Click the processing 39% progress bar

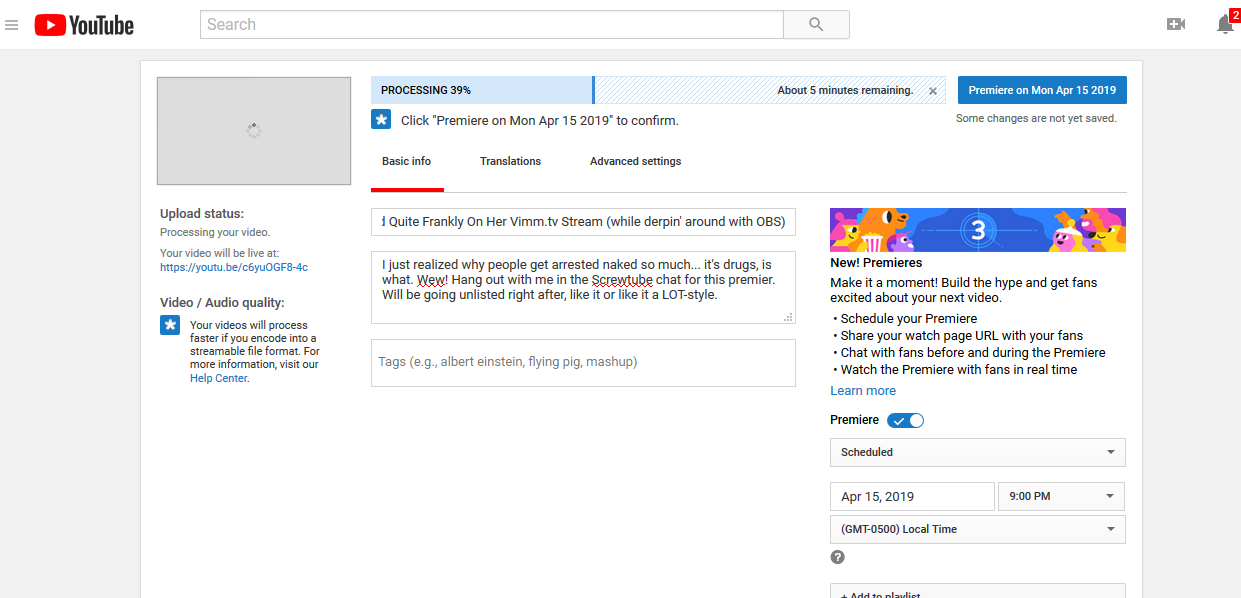481,90
